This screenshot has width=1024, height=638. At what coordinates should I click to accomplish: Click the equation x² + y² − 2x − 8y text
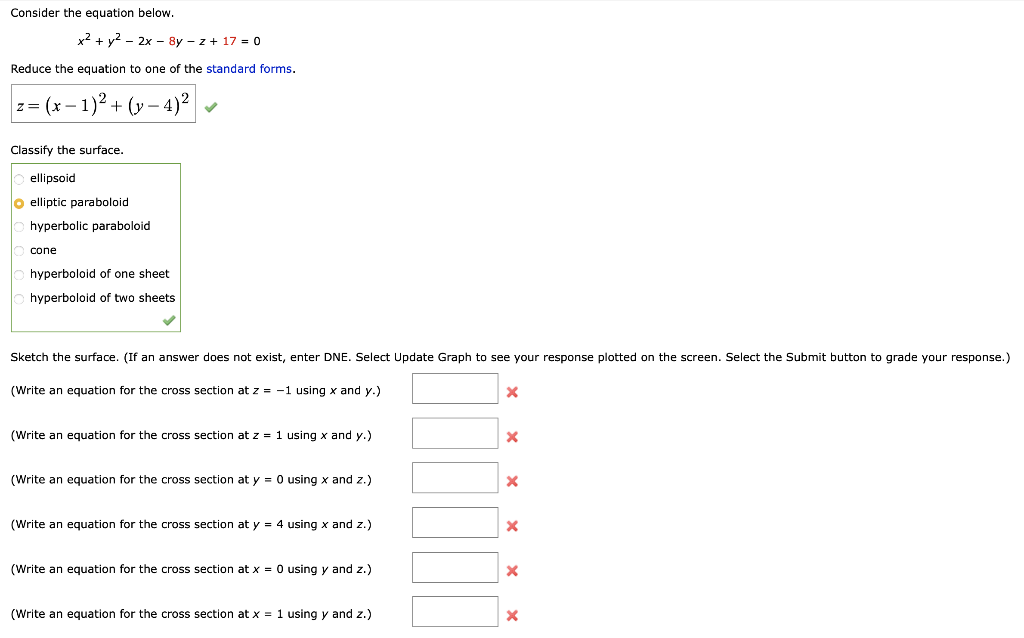168,40
